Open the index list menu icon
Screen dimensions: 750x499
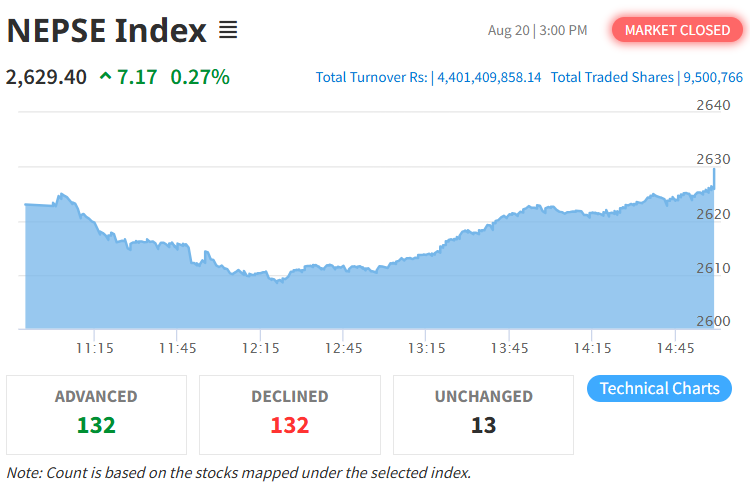[x=228, y=30]
